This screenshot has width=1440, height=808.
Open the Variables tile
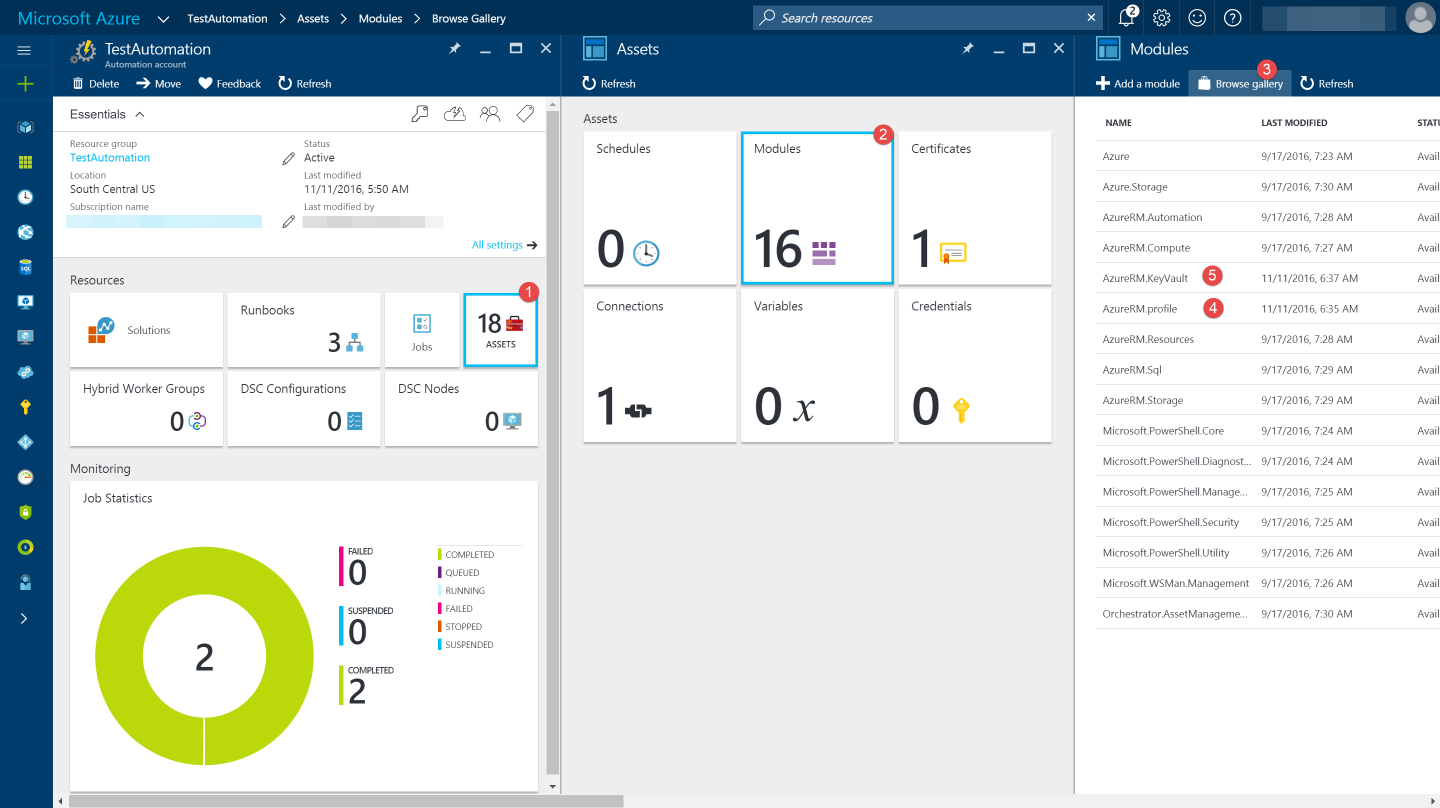pyautogui.click(x=817, y=366)
